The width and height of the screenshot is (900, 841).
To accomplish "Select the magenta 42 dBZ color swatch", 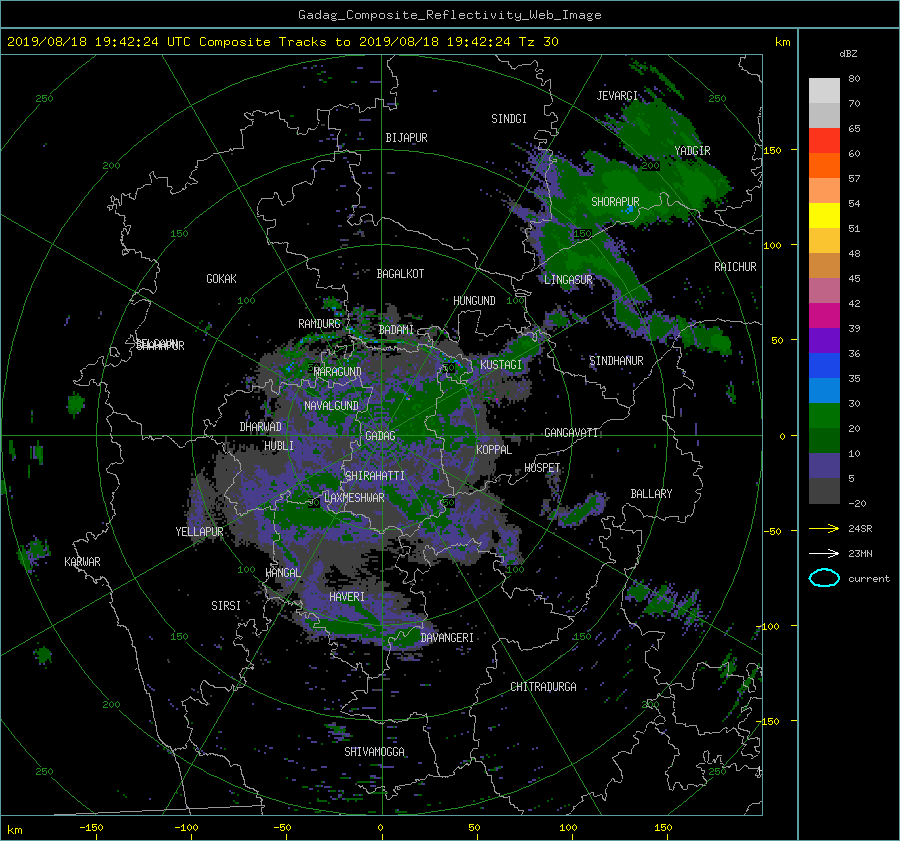I will click(824, 315).
